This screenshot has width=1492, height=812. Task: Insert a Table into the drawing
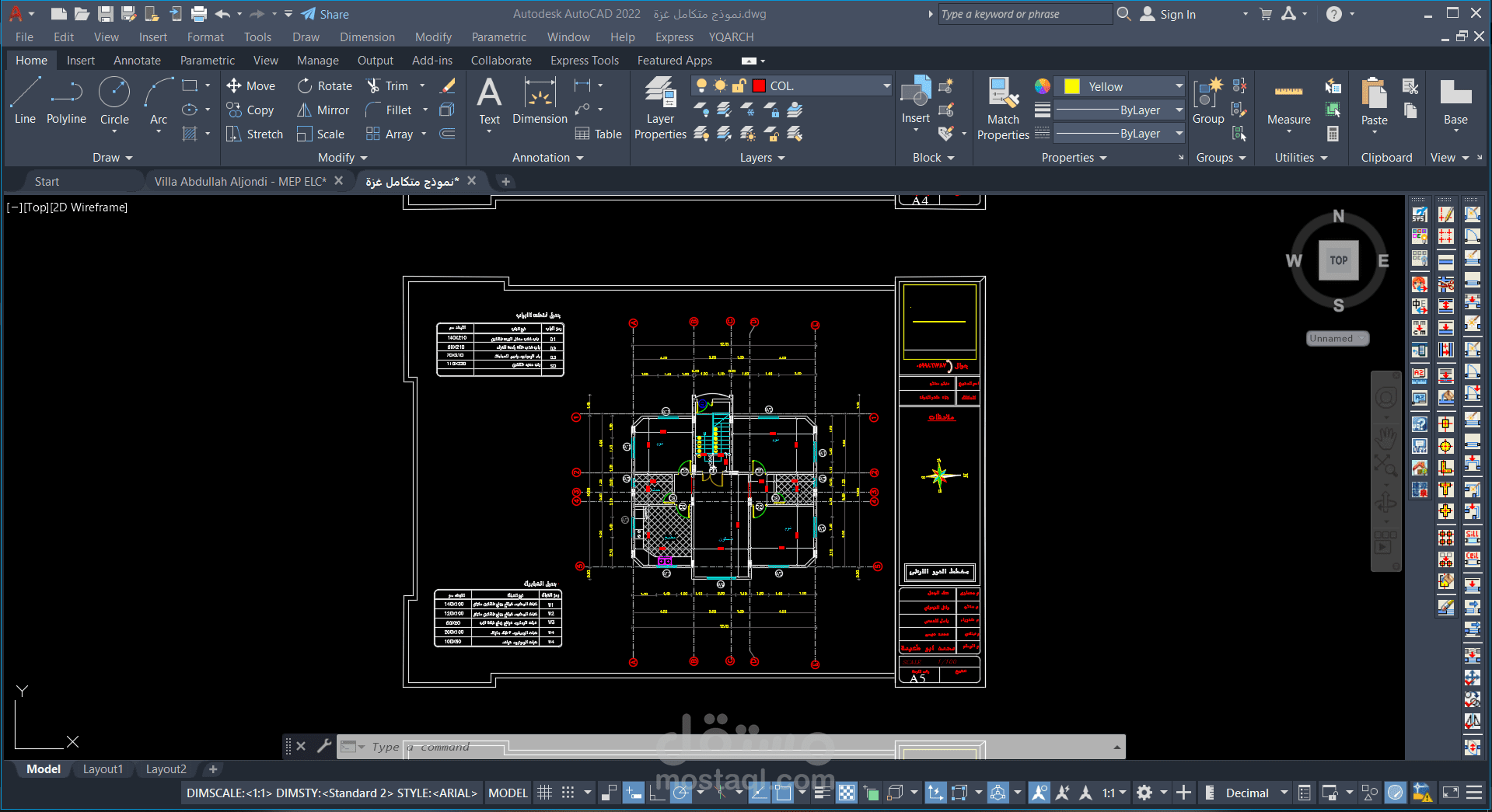[x=599, y=134]
